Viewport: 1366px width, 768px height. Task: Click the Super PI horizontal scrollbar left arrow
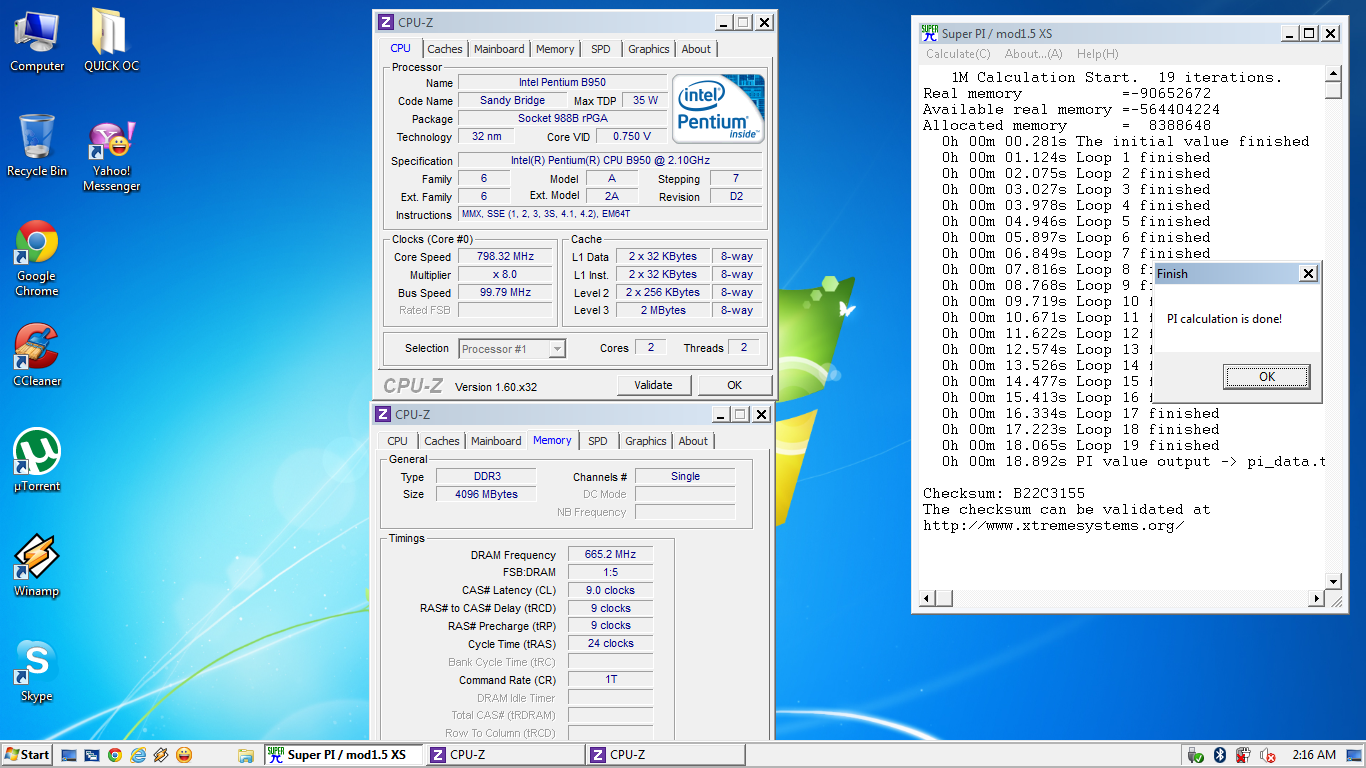tap(927, 598)
